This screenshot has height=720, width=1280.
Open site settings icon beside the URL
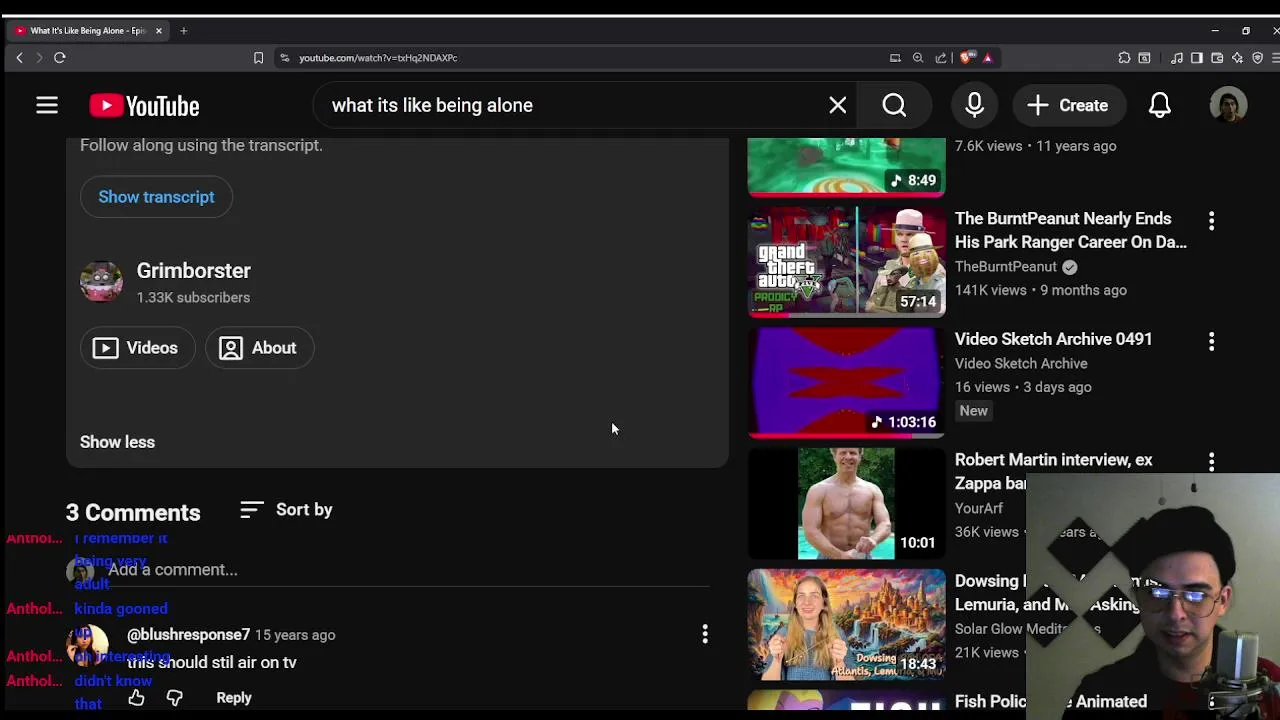point(285,58)
